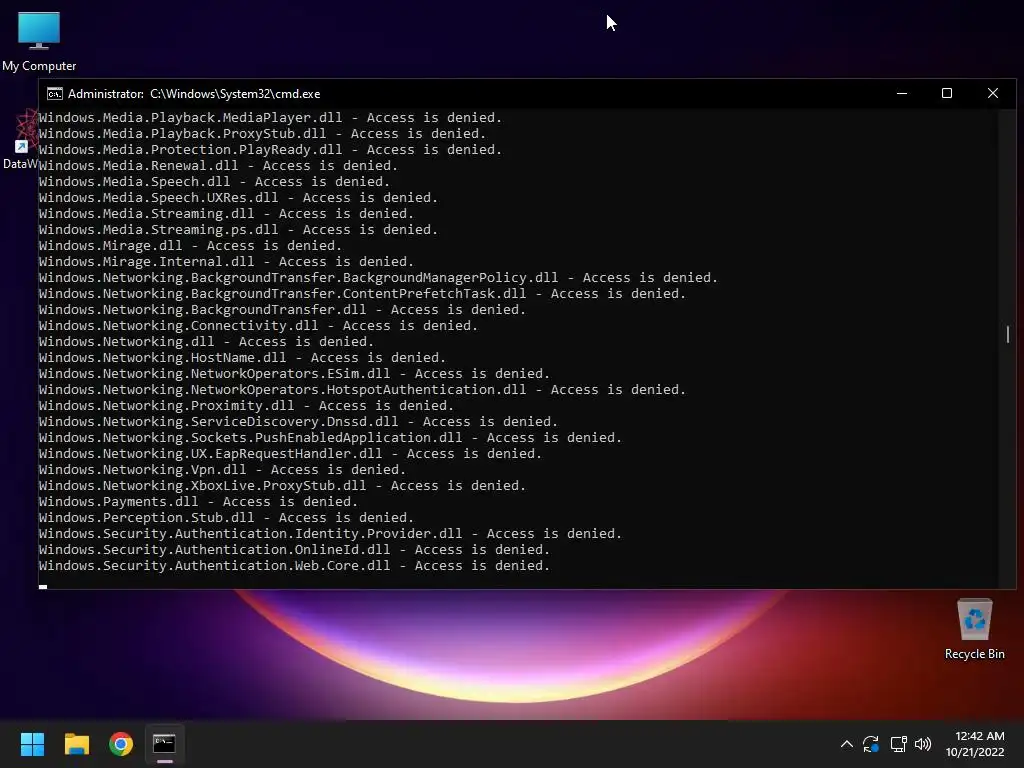Close the Administrator cmd.exe window
This screenshot has width=1024, height=768.
pos(993,93)
